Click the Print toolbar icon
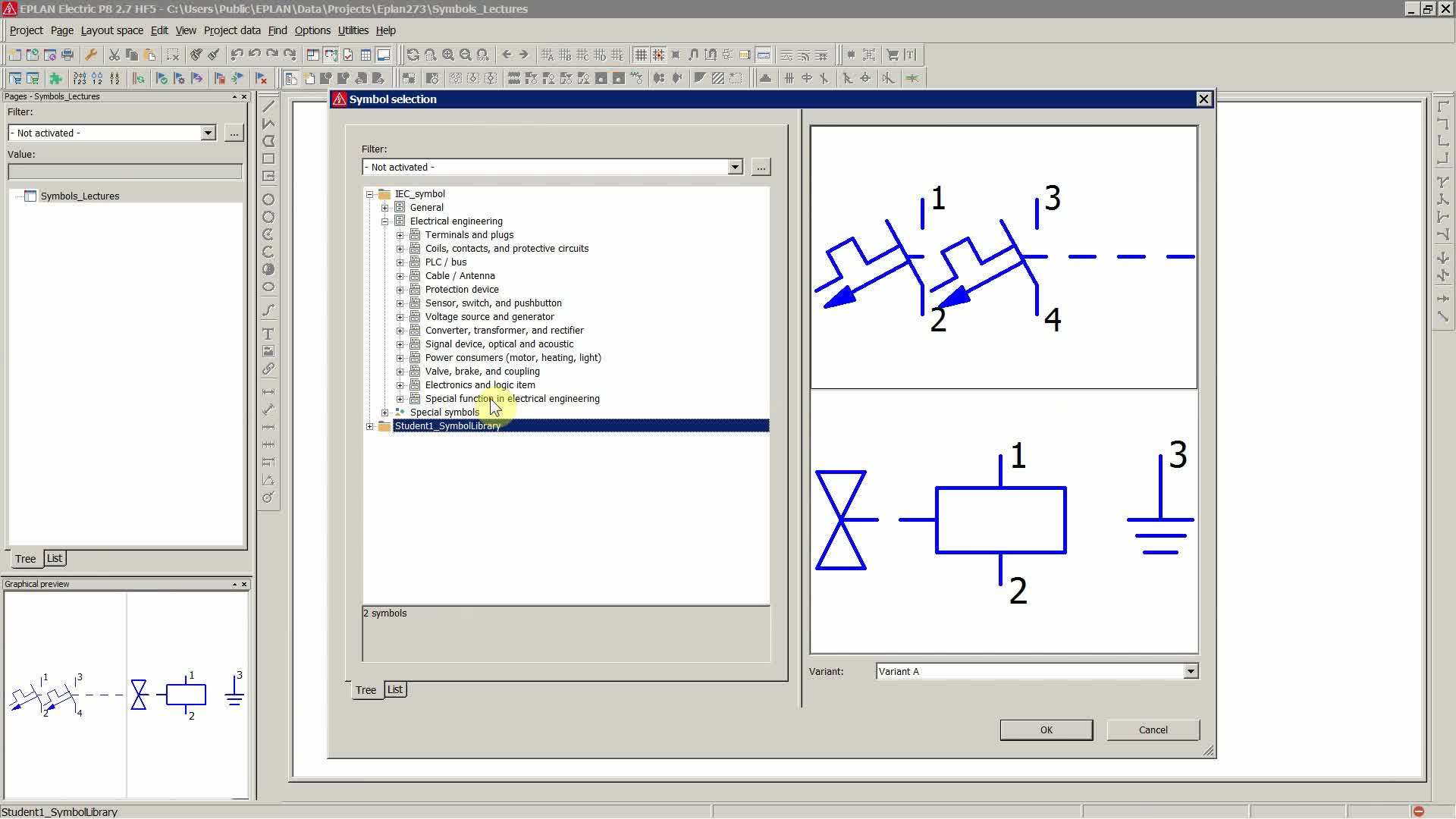 pyautogui.click(x=67, y=55)
